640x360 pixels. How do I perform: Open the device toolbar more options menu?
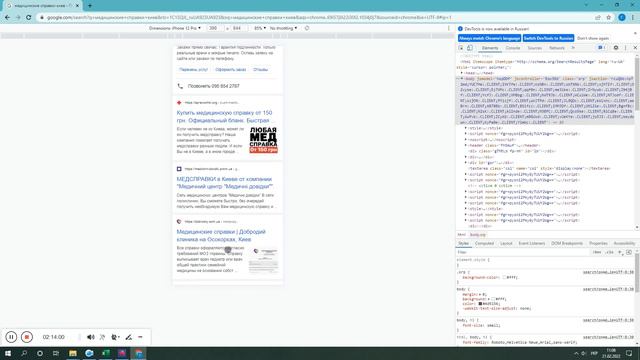pyautogui.click(x=449, y=28)
